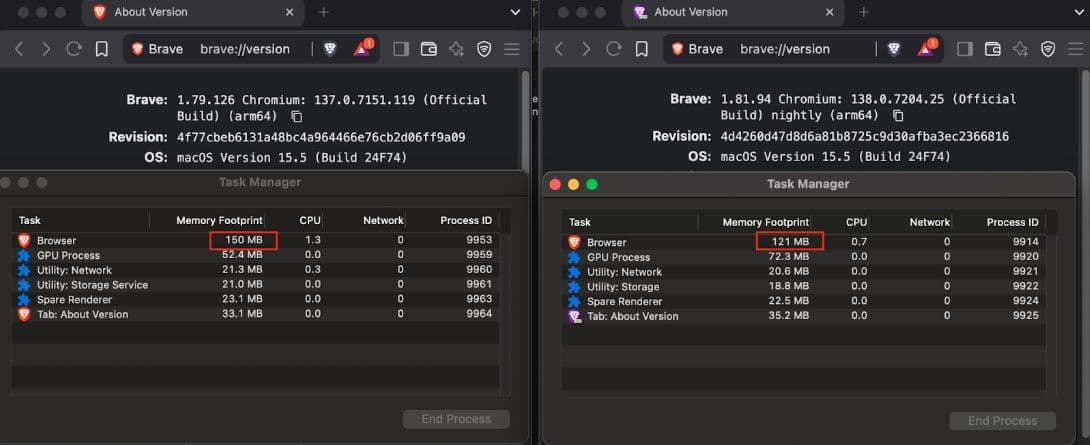Click revision hash 4d4260d4 in the right window

[865, 137]
